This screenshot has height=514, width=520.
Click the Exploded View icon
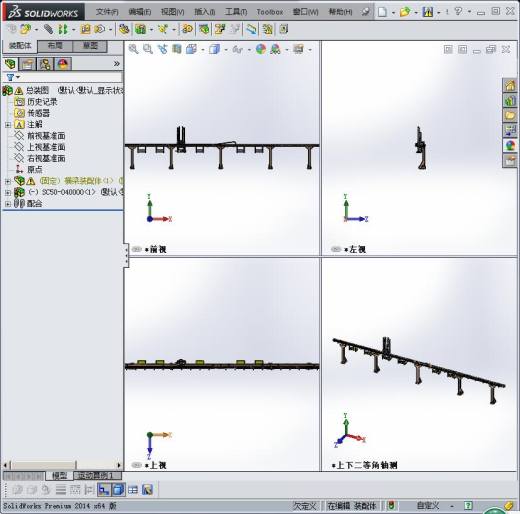tap(220, 29)
